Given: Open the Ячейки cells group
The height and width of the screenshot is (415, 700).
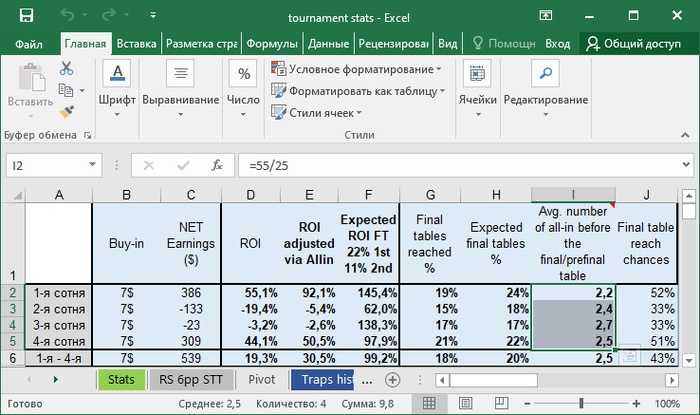Looking at the screenshot, I should point(477,89).
